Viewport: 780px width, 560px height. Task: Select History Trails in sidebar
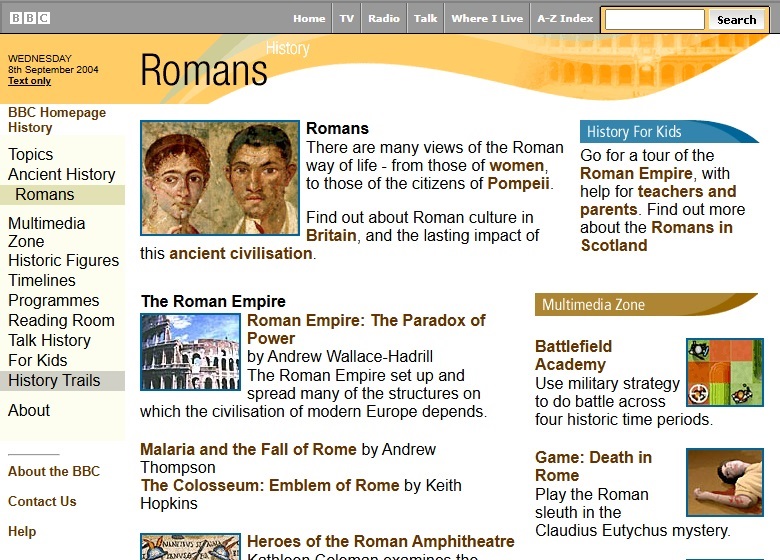(x=54, y=380)
